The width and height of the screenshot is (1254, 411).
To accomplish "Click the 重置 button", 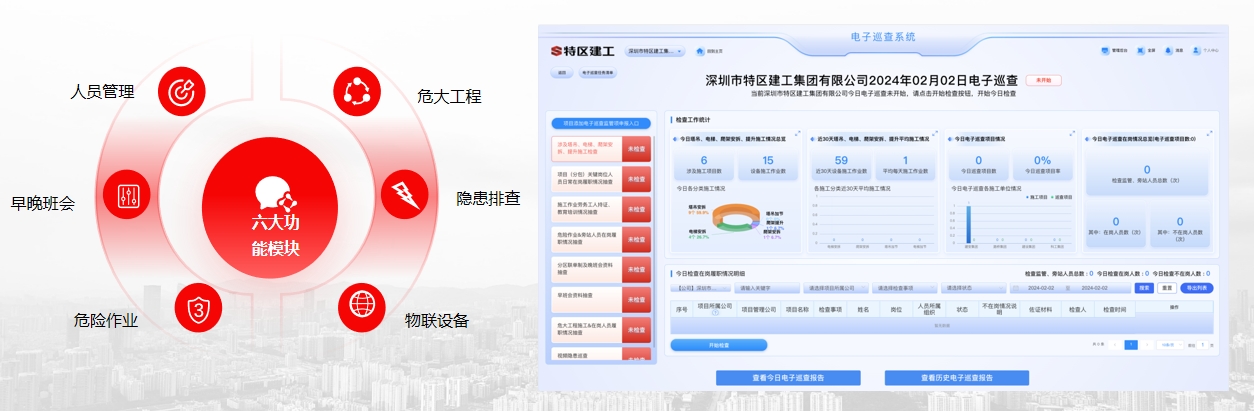I will [1167, 288].
